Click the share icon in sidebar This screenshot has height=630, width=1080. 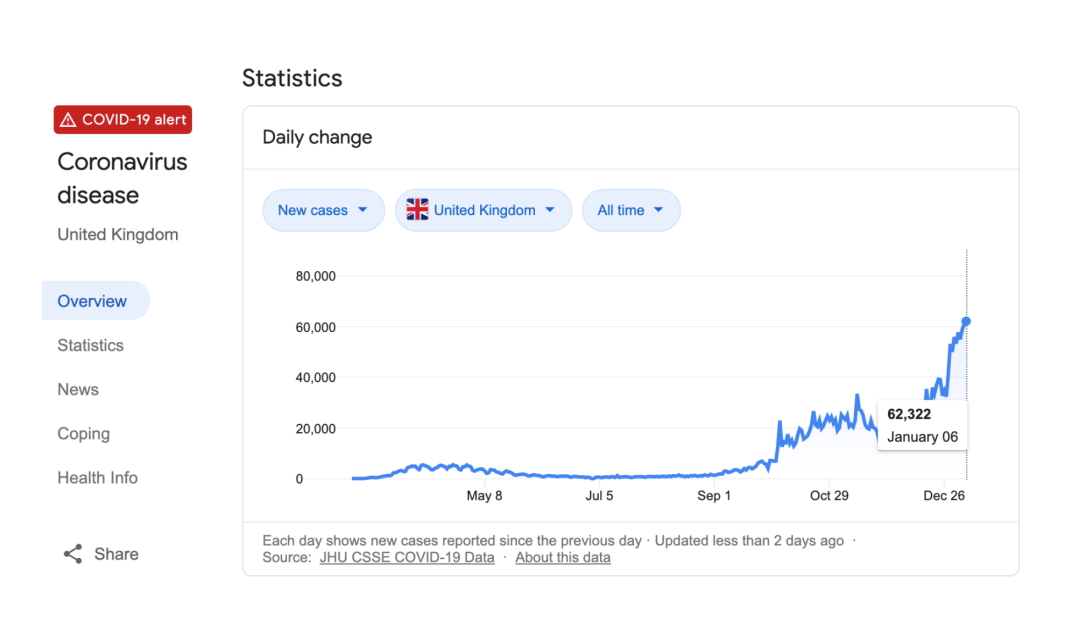73,554
